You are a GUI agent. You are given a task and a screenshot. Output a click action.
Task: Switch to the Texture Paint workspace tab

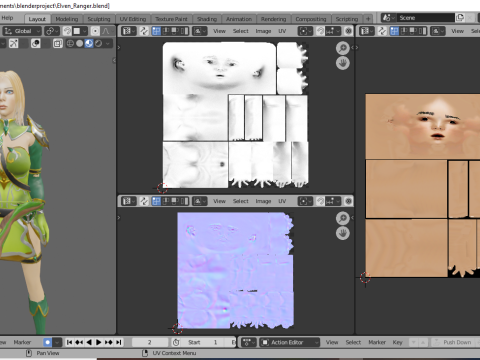[x=171, y=19]
